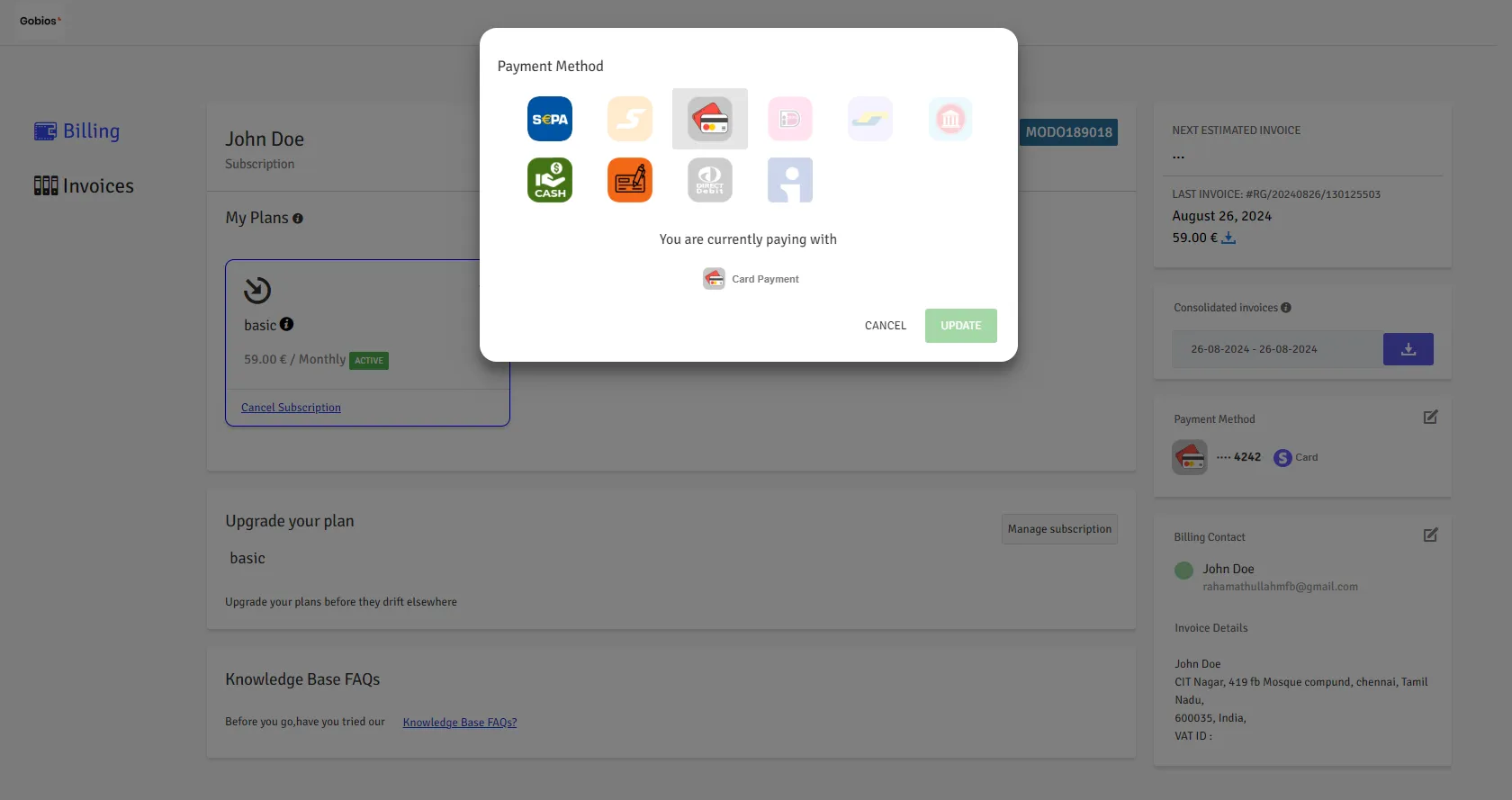1512x800 pixels.
Task: Choose the Sofort payment icon
Action: tap(630, 119)
